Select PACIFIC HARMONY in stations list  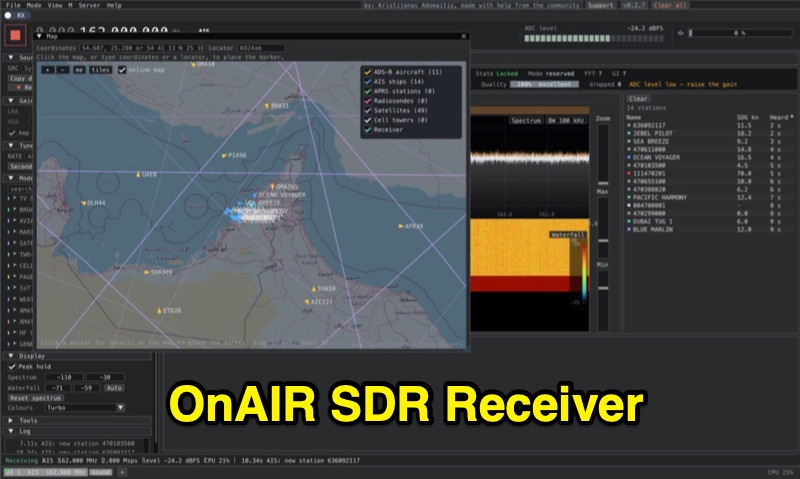(660, 197)
